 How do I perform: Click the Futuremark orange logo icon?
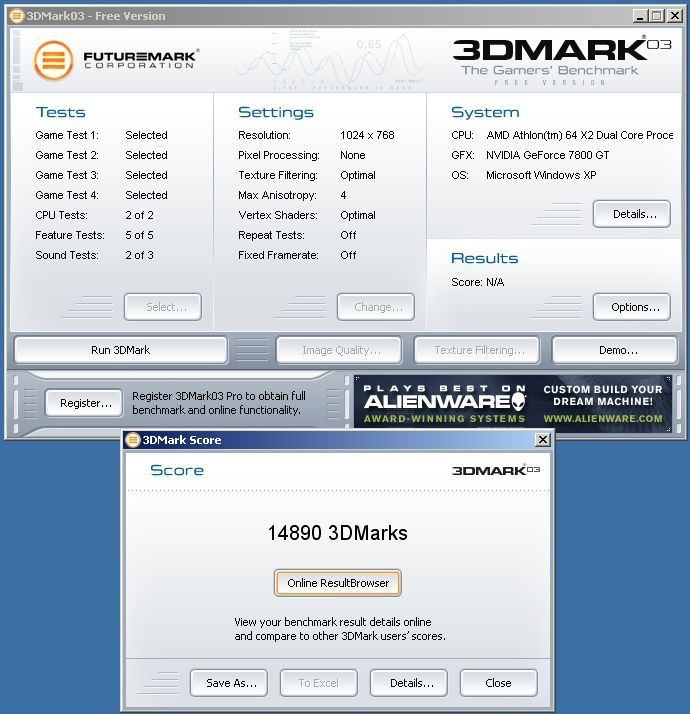[x=53, y=60]
